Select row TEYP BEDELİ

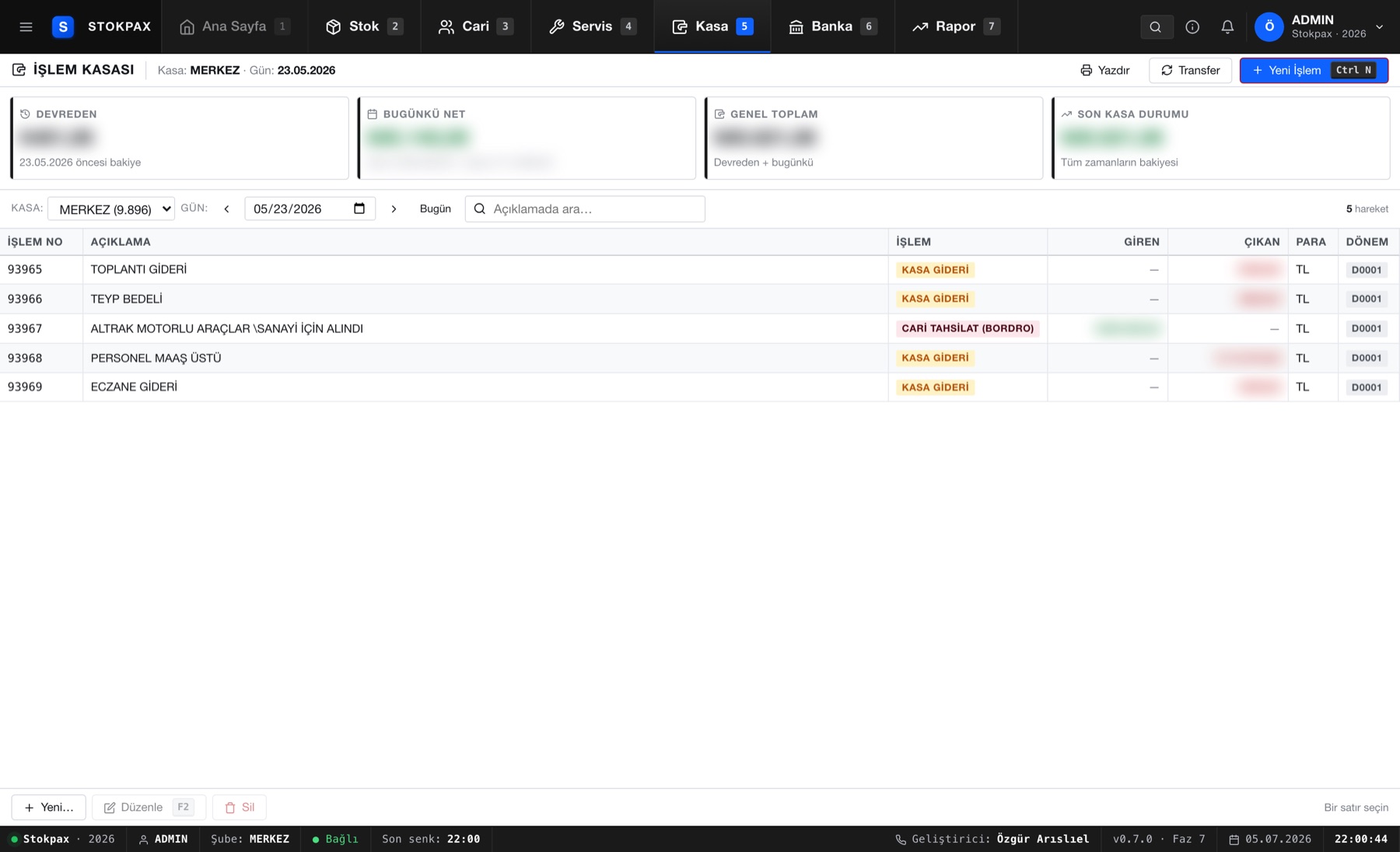tap(699, 299)
